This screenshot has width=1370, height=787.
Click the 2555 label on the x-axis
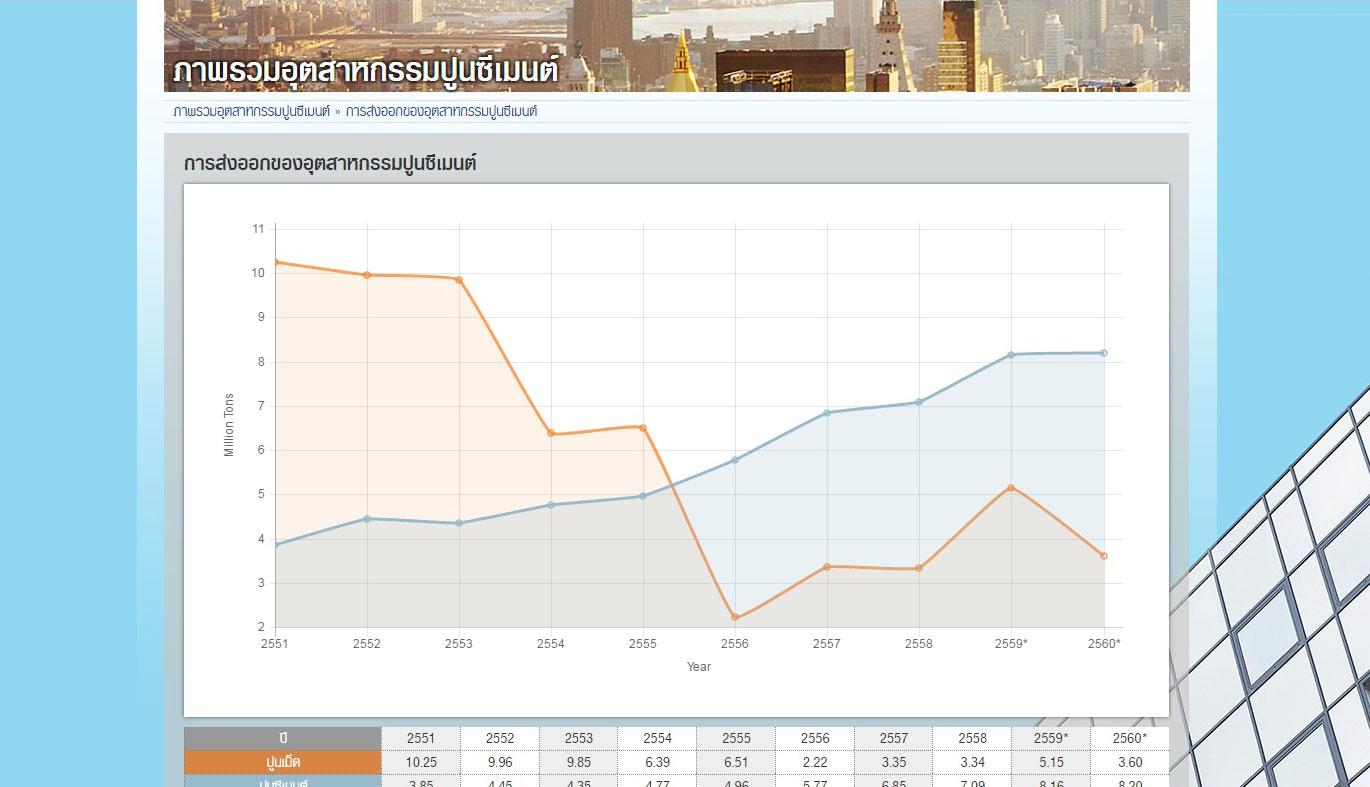[643, 644]
